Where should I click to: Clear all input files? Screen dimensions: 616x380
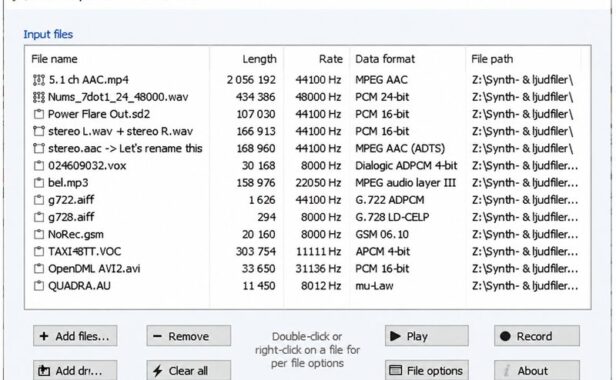click(189, 370)
